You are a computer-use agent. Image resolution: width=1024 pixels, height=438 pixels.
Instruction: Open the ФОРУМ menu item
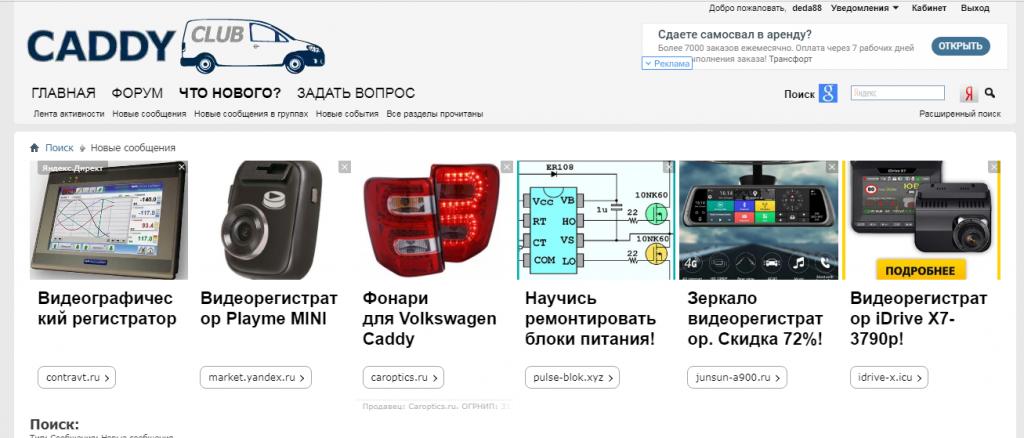click(137, 93)
